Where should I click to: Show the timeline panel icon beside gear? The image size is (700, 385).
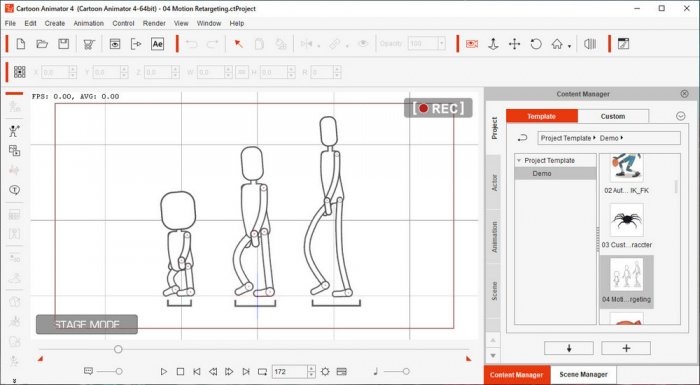pos(342,372)
